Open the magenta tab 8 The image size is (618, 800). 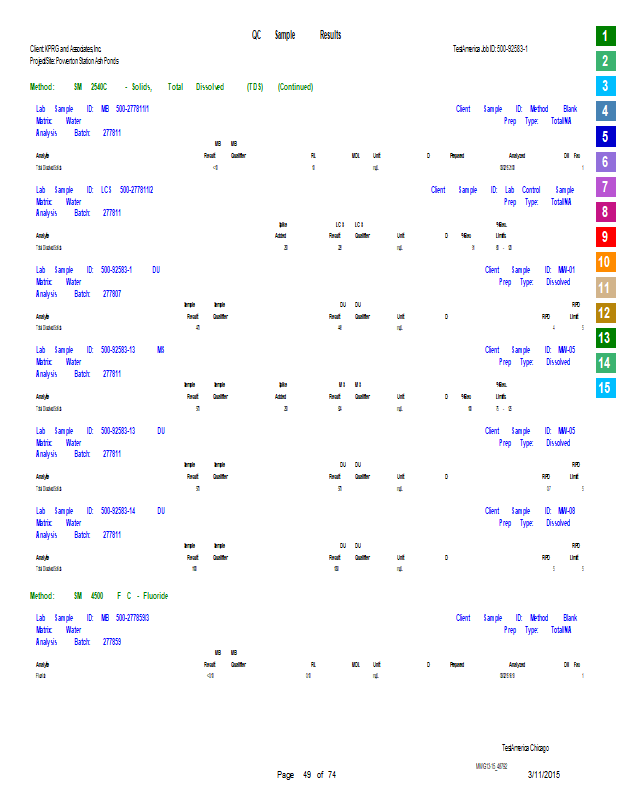[x=605, y=212]
